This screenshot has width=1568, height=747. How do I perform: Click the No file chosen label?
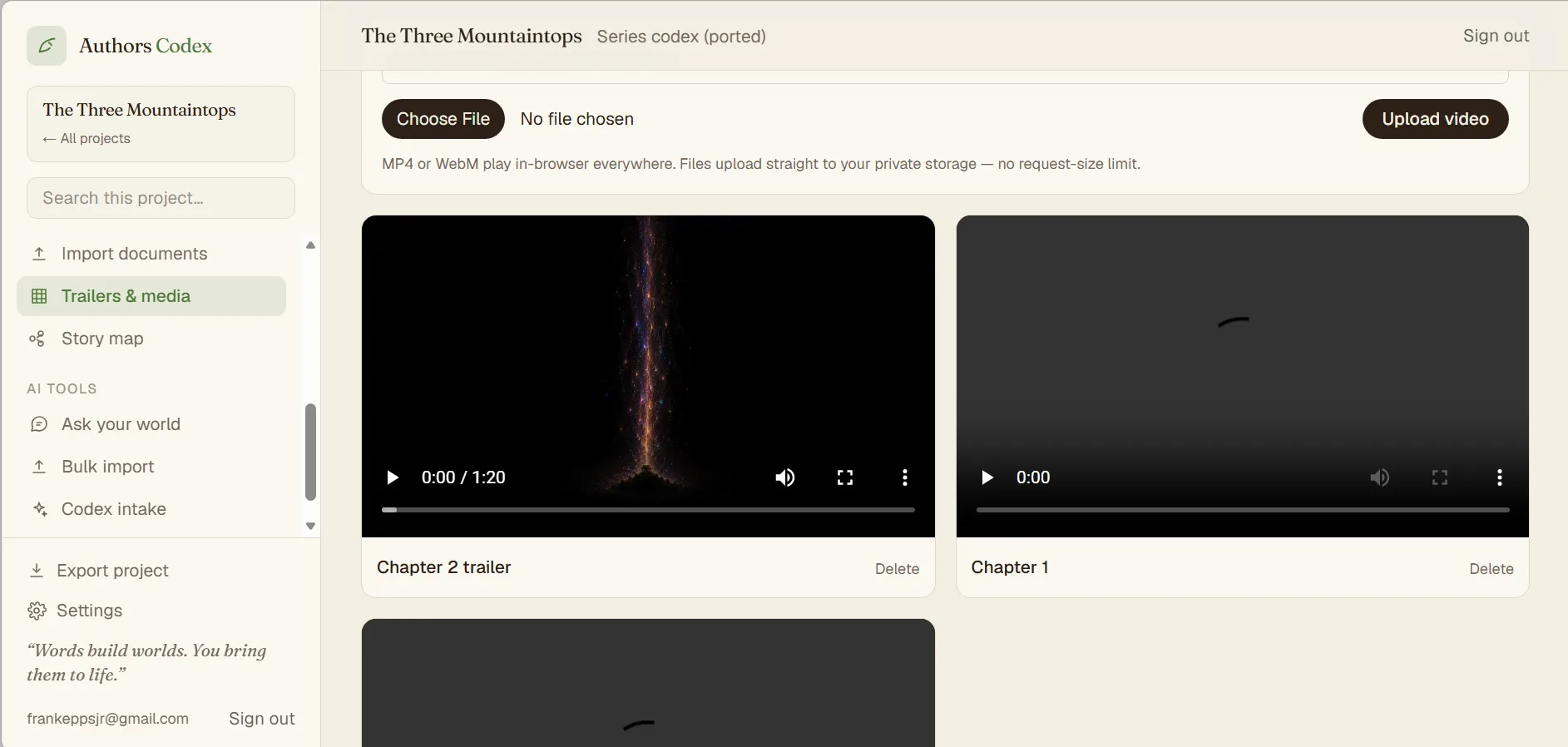click(x=576, y=119)
